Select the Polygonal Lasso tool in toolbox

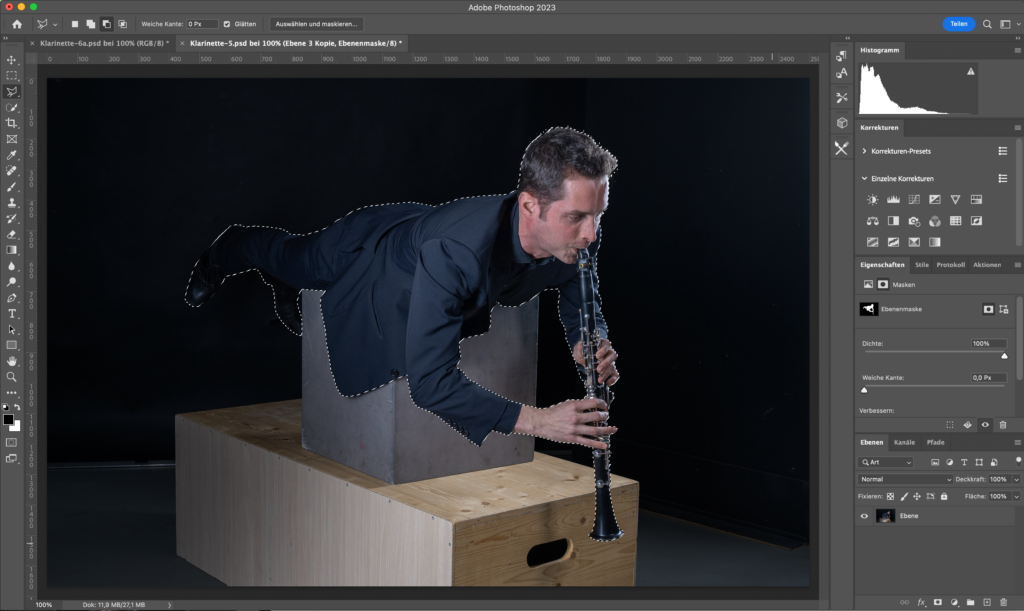tap(12, 91)
